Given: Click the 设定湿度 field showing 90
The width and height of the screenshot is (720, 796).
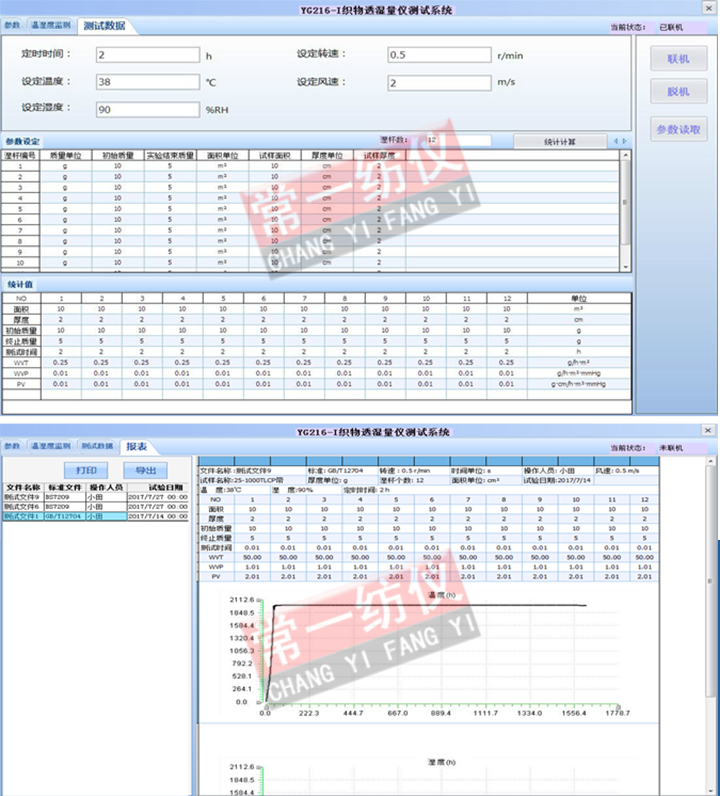Looking at the screenshot, I should (147, 109).
